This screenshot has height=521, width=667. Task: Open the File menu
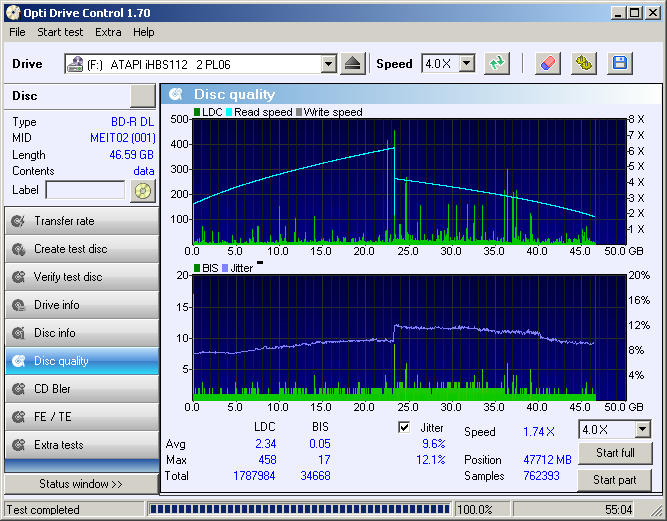(17, 32)
